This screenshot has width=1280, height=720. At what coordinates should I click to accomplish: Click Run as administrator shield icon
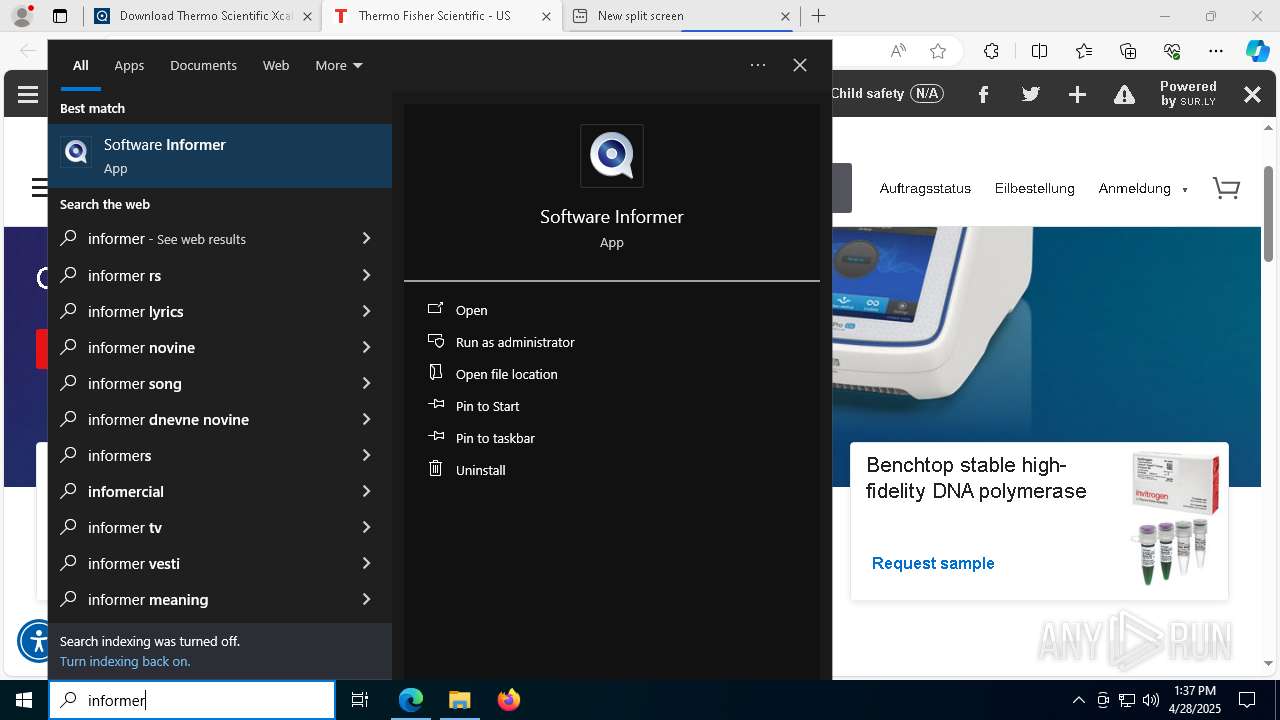point(435,341)
